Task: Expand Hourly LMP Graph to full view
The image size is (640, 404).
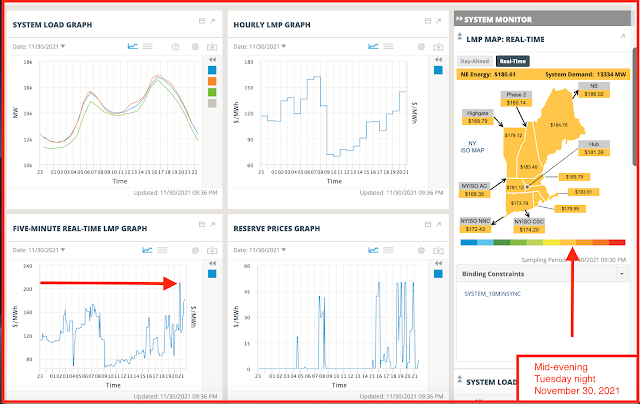Action: point(439,21)
